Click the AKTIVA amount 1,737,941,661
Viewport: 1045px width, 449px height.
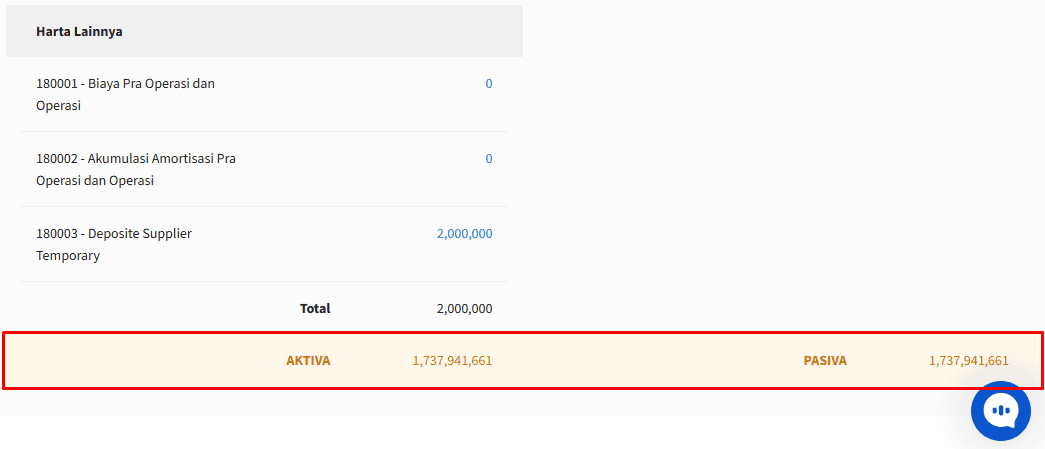pos(452,360)
